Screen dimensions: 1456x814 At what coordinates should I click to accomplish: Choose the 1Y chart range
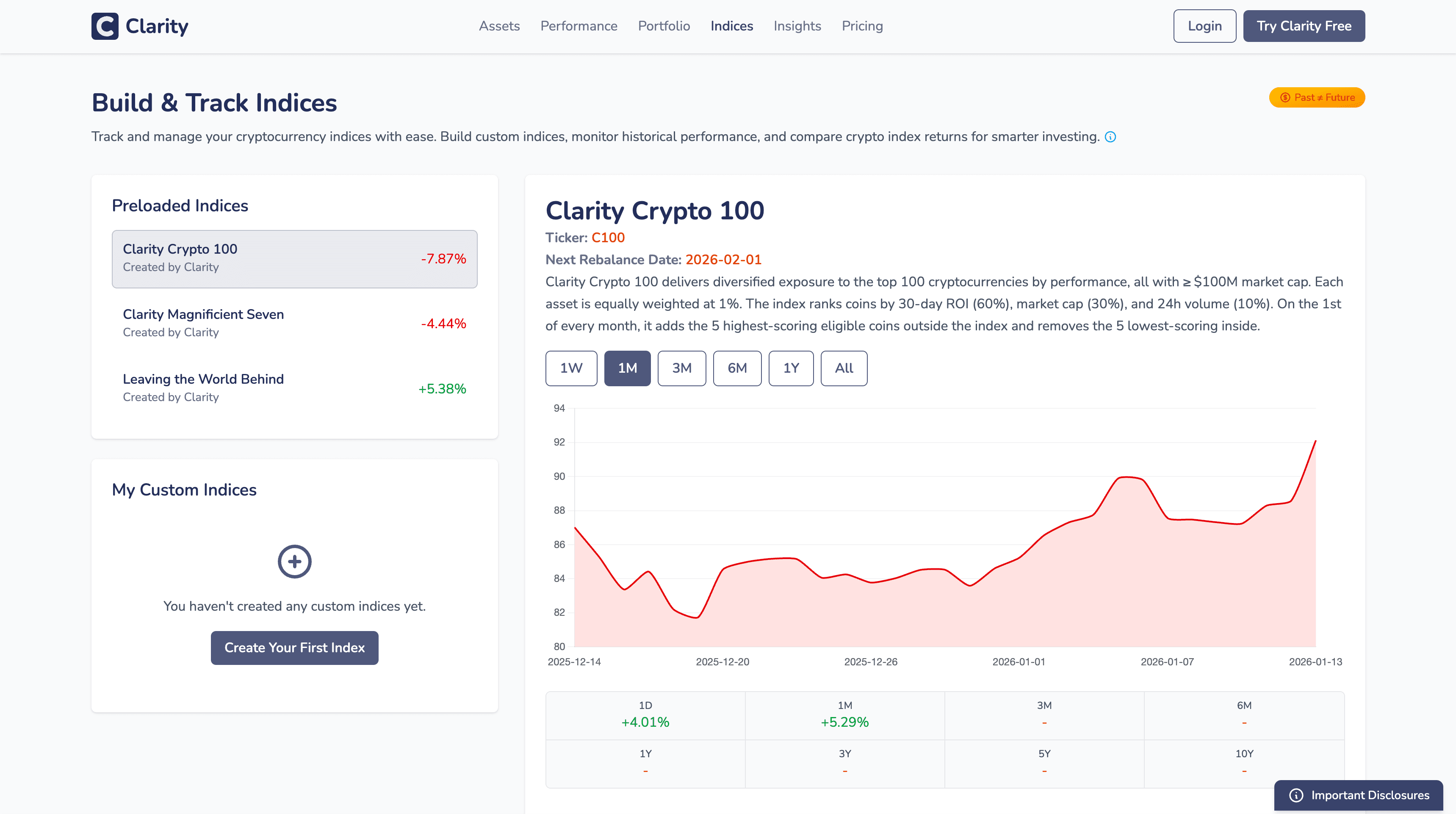(x=790, y=368)
